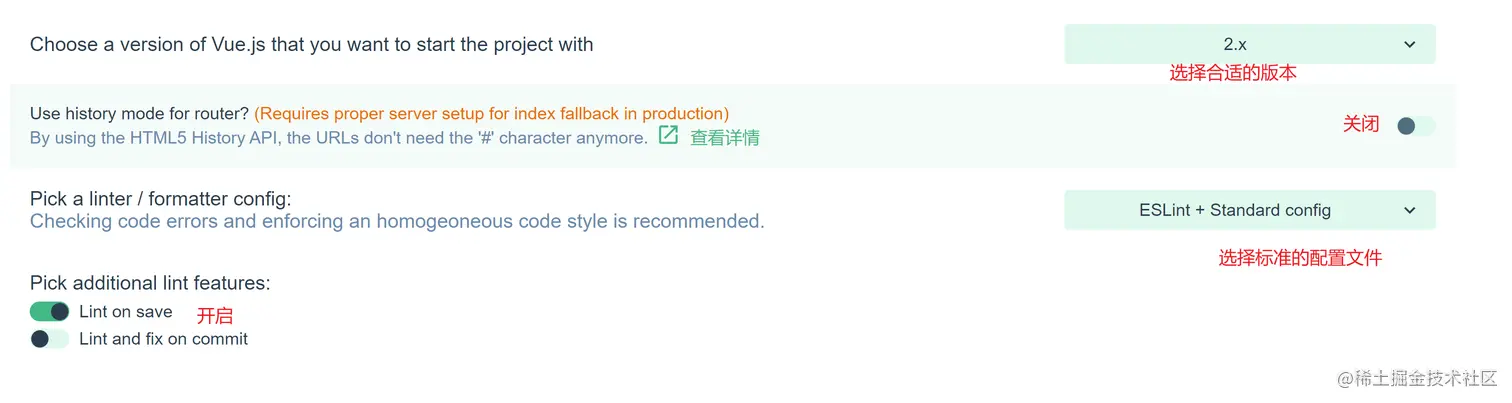
Task: Click the chevron arrow in the ESLint selector
Action: click(x=1409, y=210)
